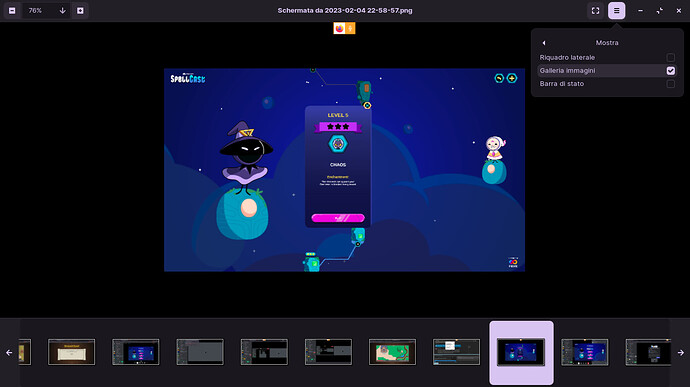Enable the Riquadro laterale checkbox

[671, 57]
